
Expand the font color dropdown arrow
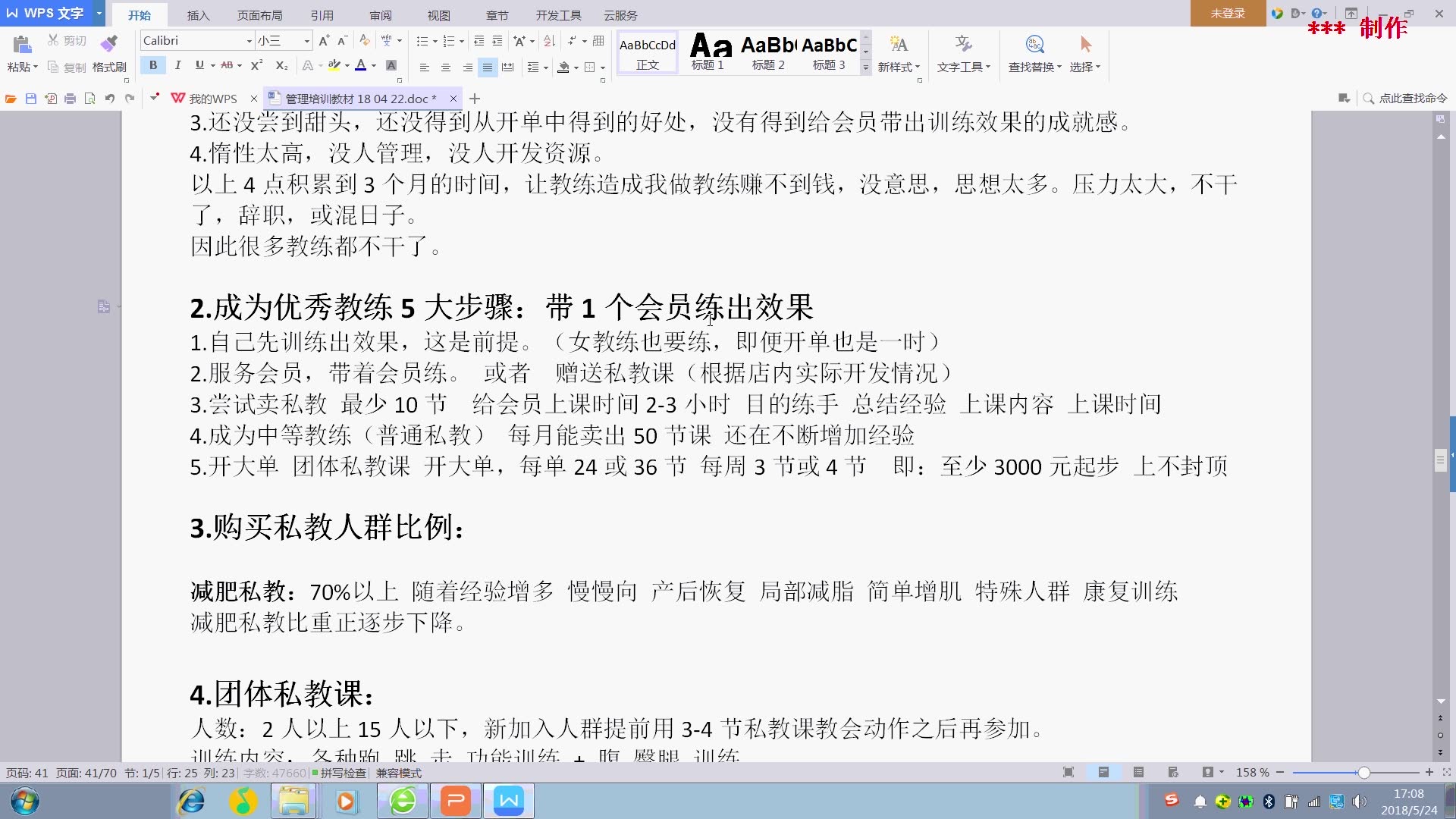click(x=374, y=66)
